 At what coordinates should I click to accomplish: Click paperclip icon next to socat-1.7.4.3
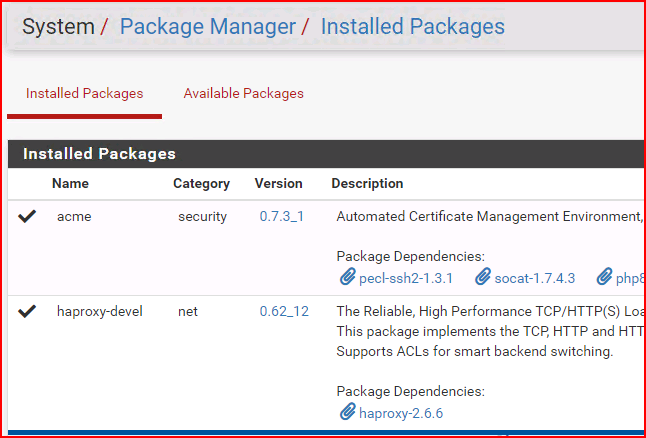pyautogui.click(x=483, y=277)
